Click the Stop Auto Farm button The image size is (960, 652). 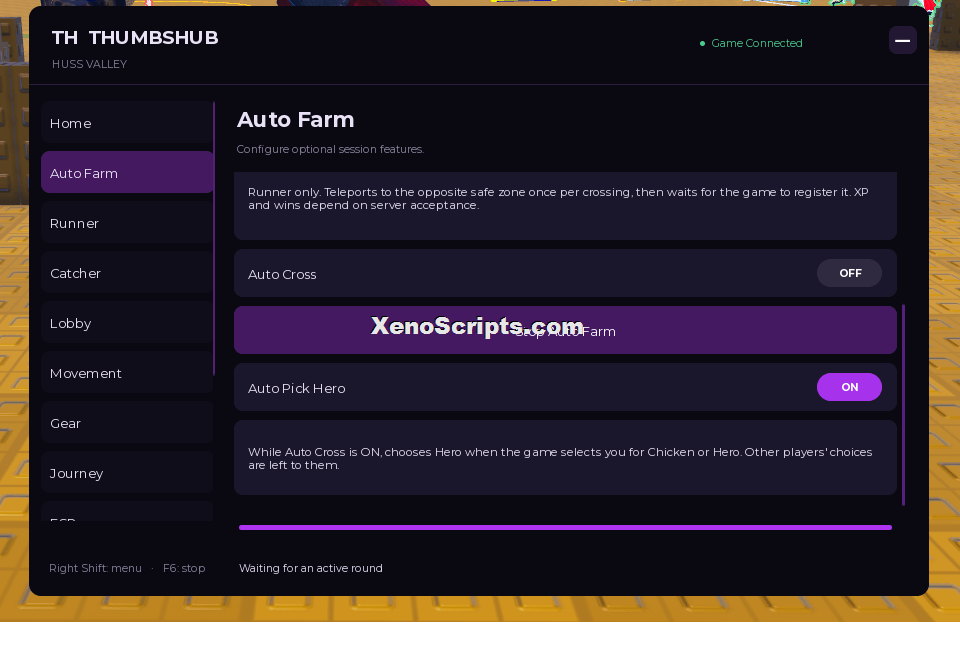565,330
